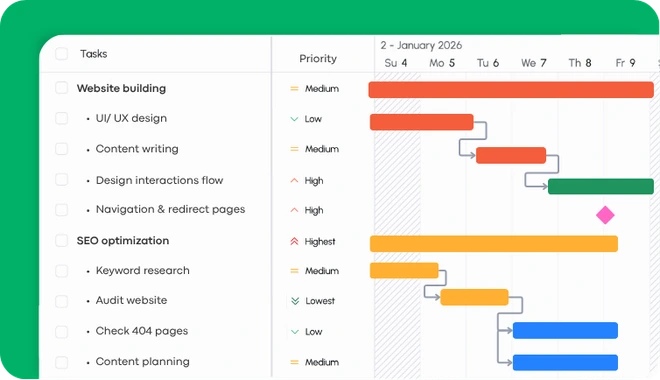Click the High priority arrow for Design interactions flow
Viewport: 660px width, 380px height.
[294, 181]
